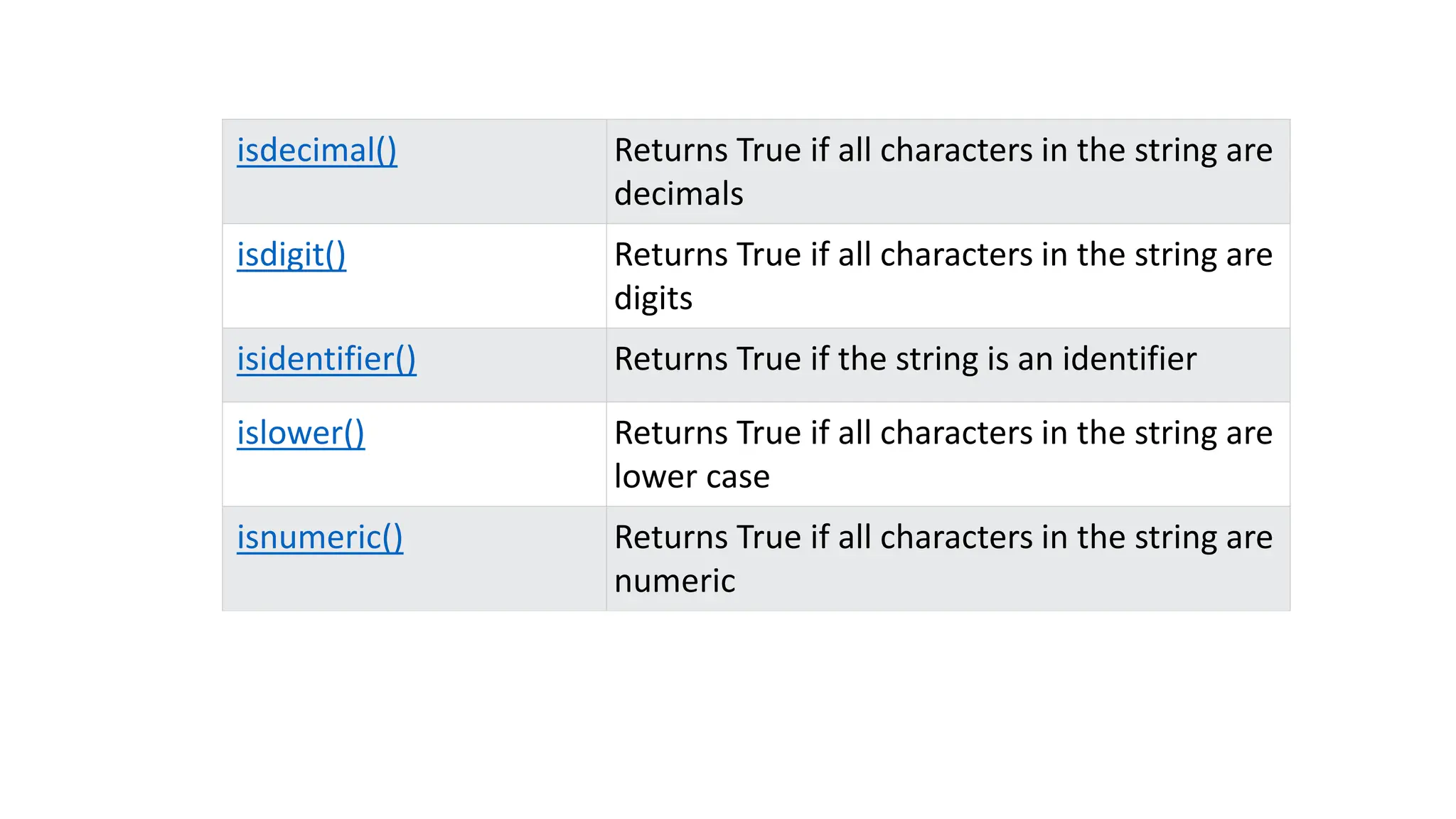The width and height of the screenshot is (1456, 819).
Task: Click the word "numeric" in last description
Action: coord(674,582)
